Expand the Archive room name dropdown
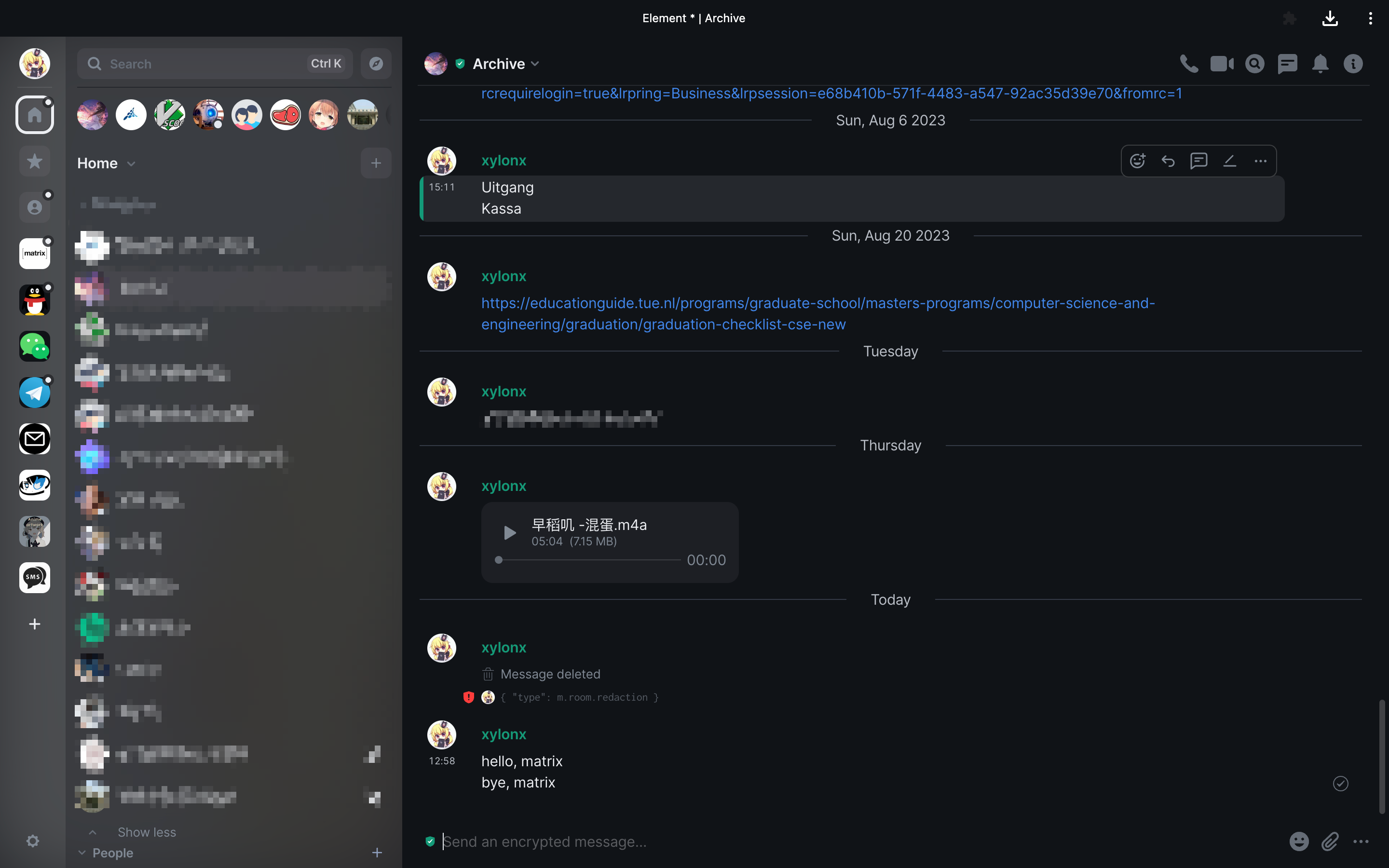 click(x=535, y=64)
